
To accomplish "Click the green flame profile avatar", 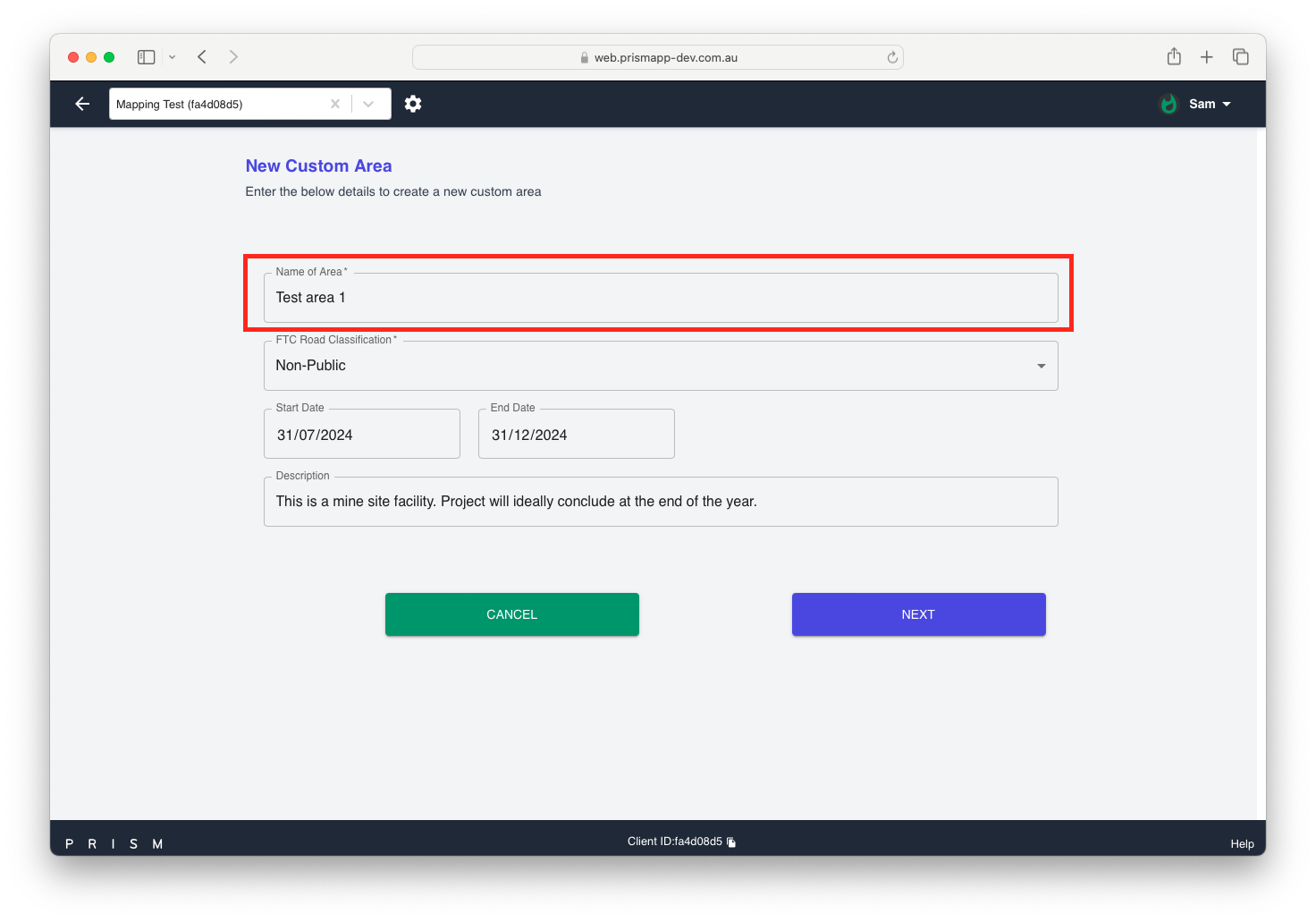I will pos(1168,104).
